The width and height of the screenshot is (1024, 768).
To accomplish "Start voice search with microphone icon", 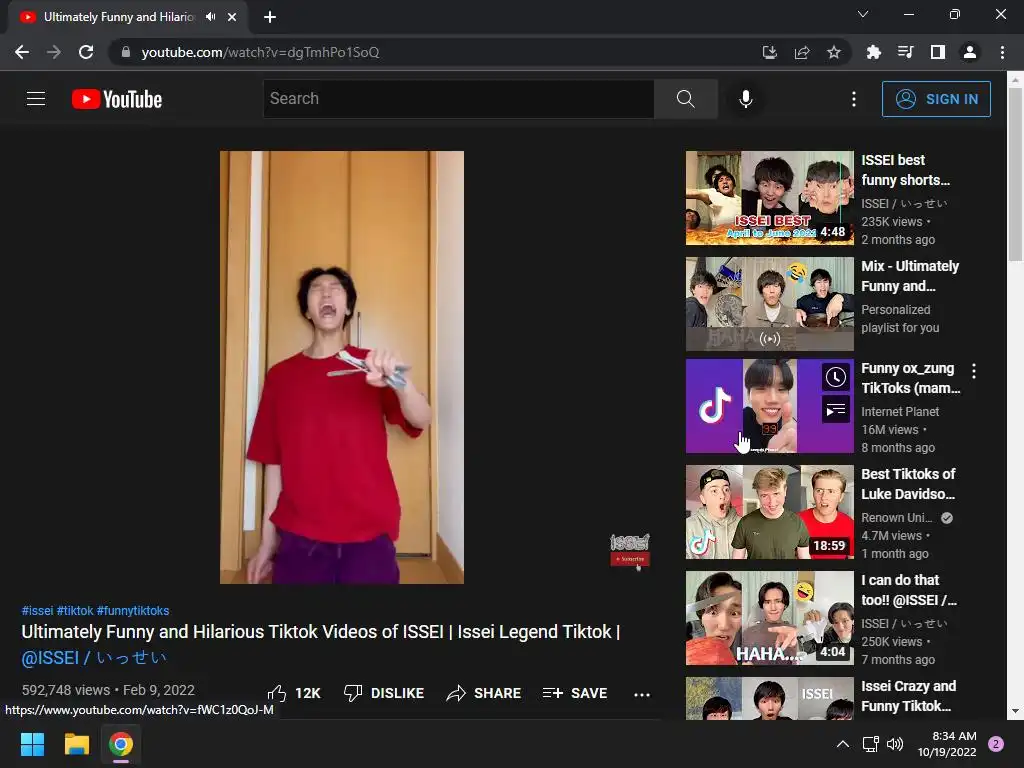I will tap(746, 99).
